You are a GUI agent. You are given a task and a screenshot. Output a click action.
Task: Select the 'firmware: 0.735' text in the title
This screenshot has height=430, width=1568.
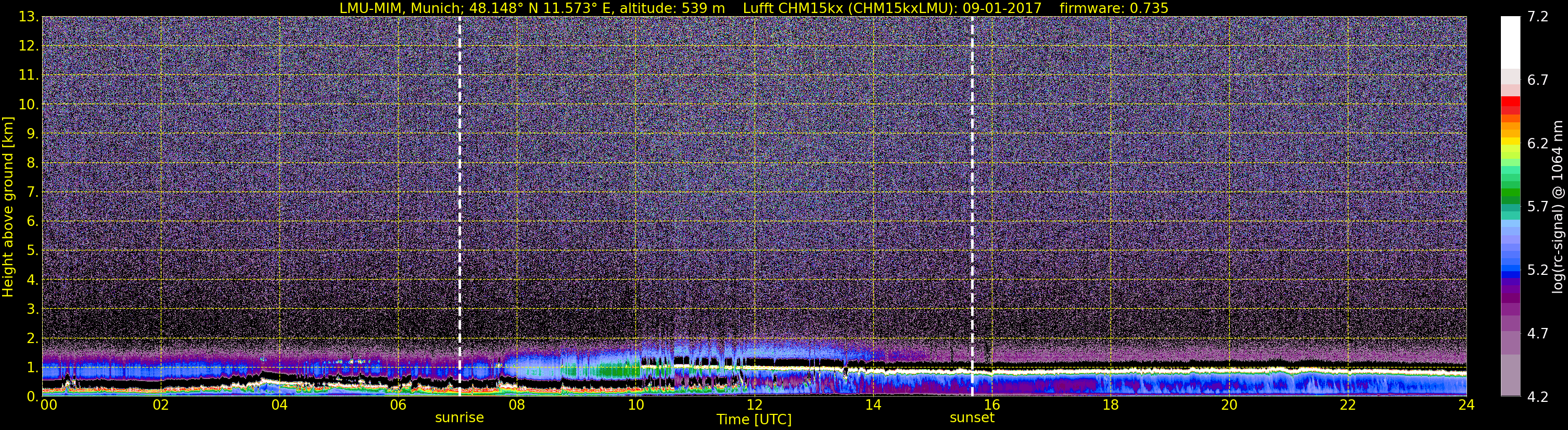pyautogui.click(x=1114, y=8)
